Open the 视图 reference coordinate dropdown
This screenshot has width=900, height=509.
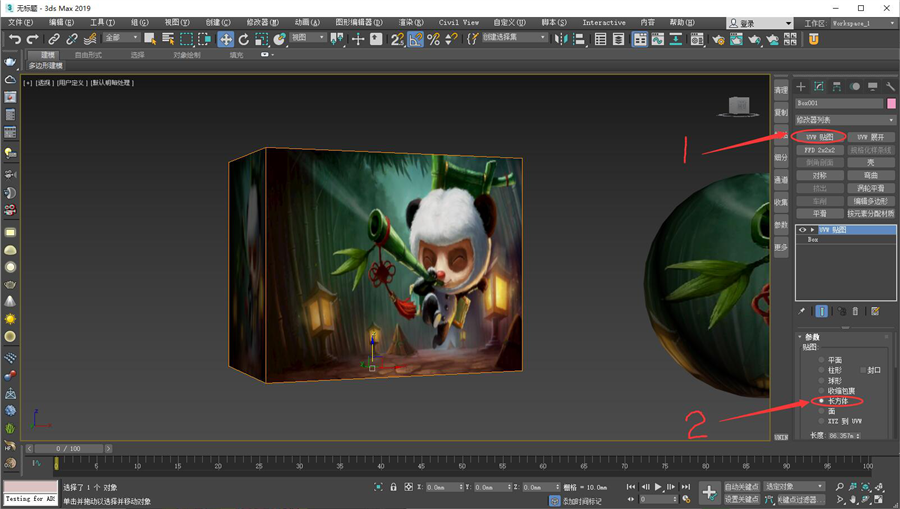[308, 37]
